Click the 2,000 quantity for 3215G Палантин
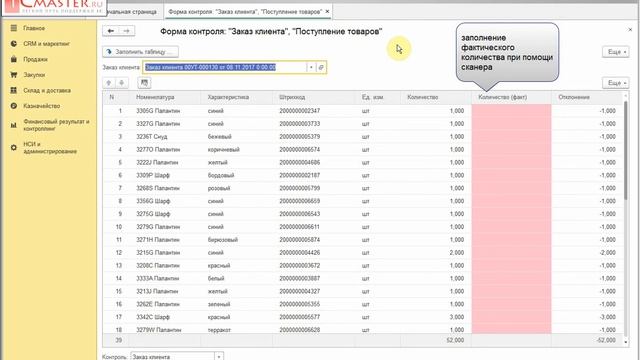This screenshot has width=640, height=360. click(x=457, y=253)
